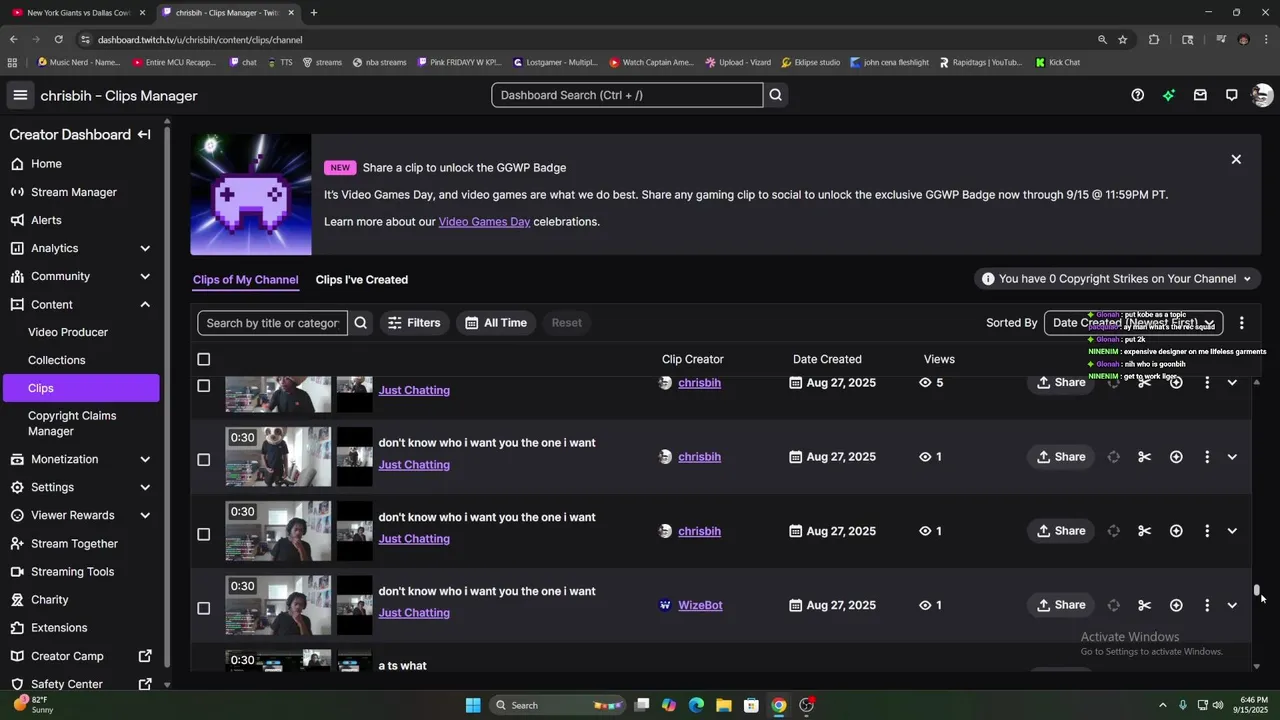Click circled plus icon in WizeBot row

[1176, 605]
